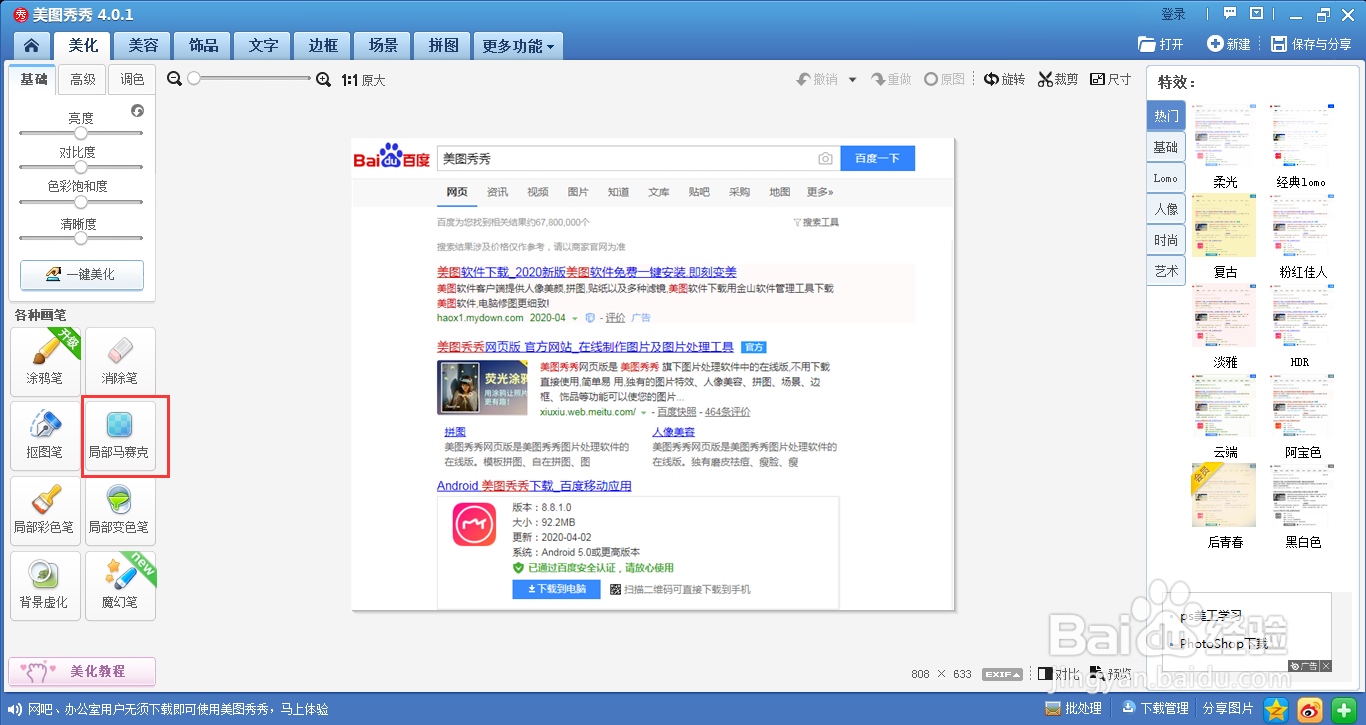Screen dimensions: 1366x725
Task: Apply the 柔光 effect thumbnail
Action: click(1224, 137)
